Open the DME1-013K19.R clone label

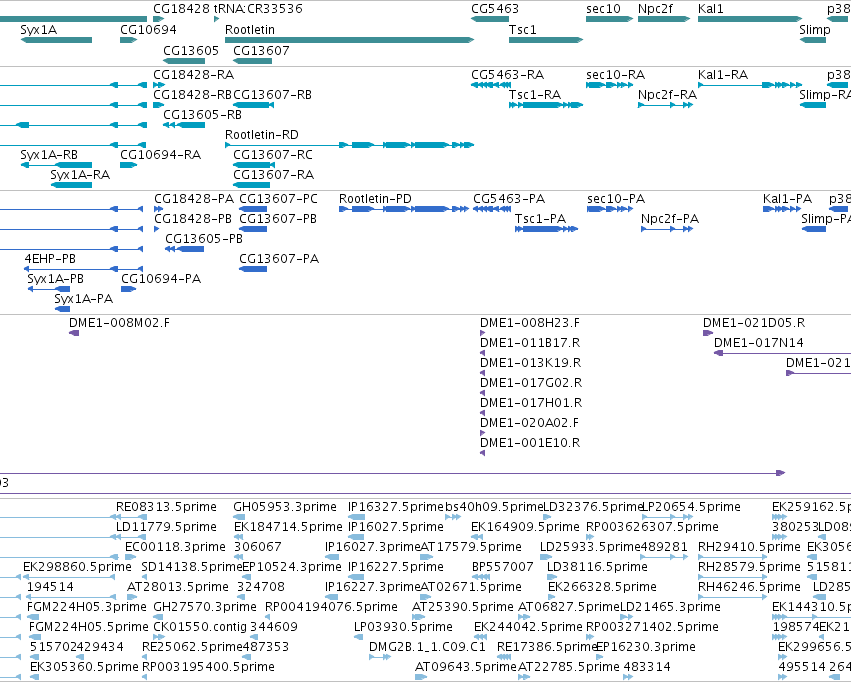pos(531,364)
